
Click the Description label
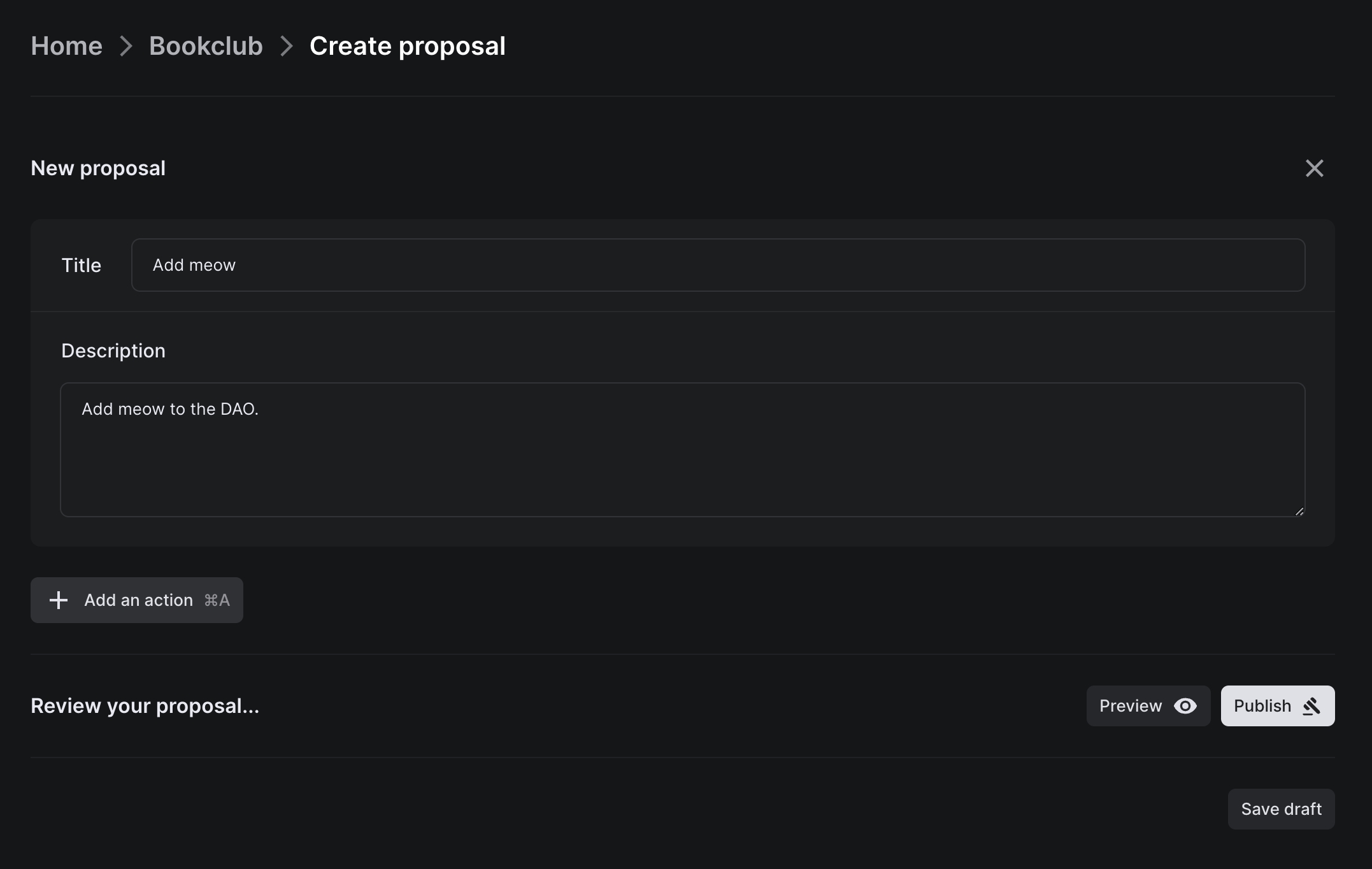pyautogui.click(x=113, y=350)
